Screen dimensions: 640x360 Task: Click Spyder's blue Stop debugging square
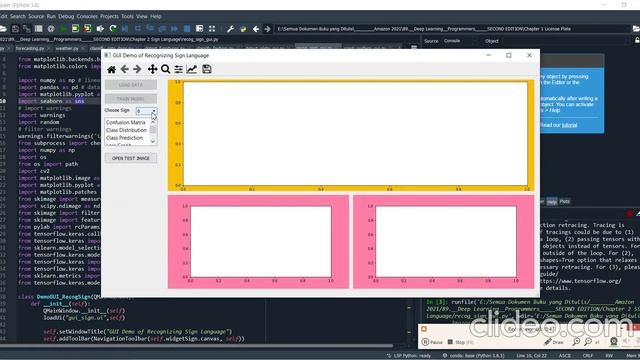(187, 29)
